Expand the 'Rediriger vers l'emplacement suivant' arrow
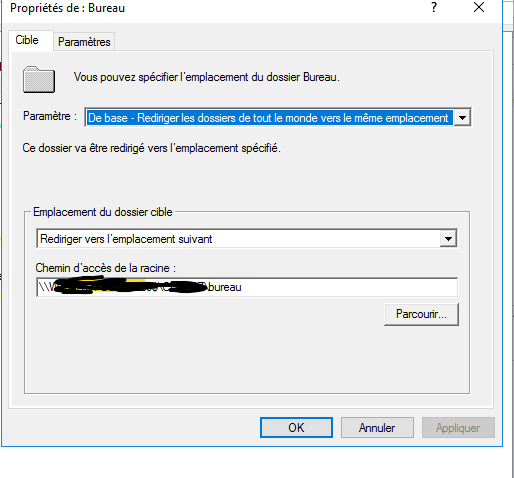The width and height of the screenshot is (514, 478). point(448,239)
